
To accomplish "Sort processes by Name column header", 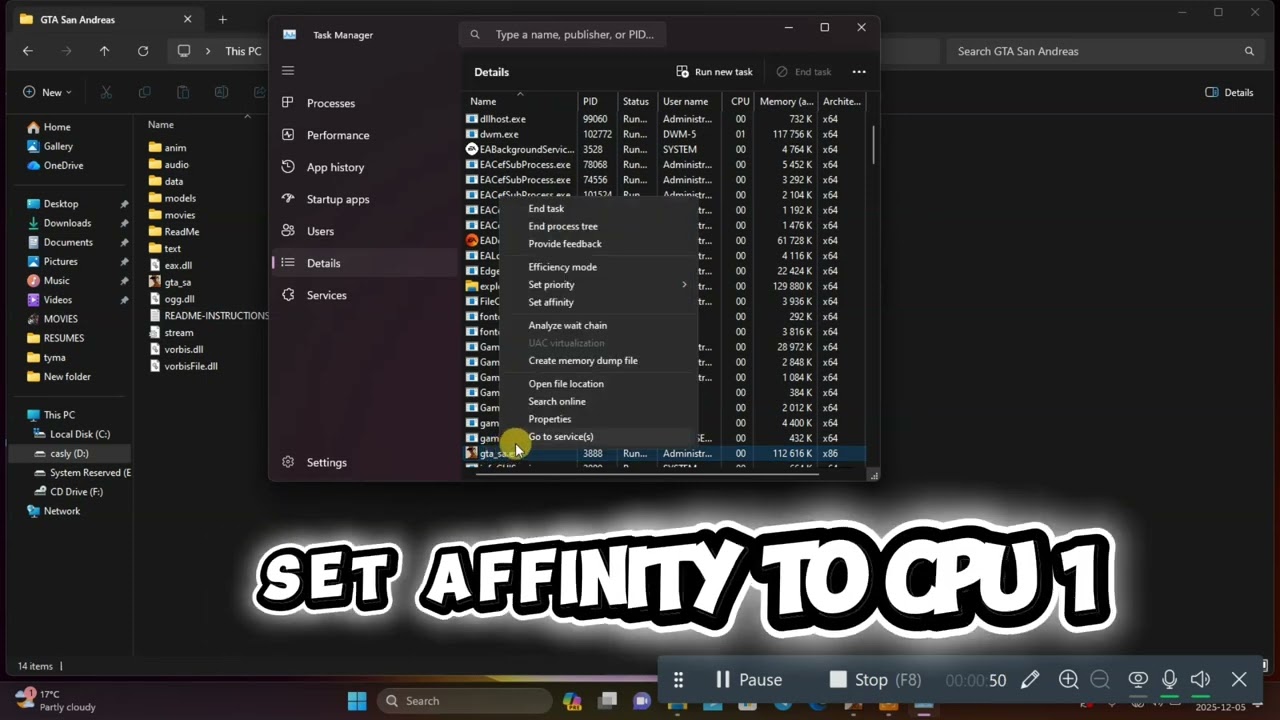I will pos(520,101).
